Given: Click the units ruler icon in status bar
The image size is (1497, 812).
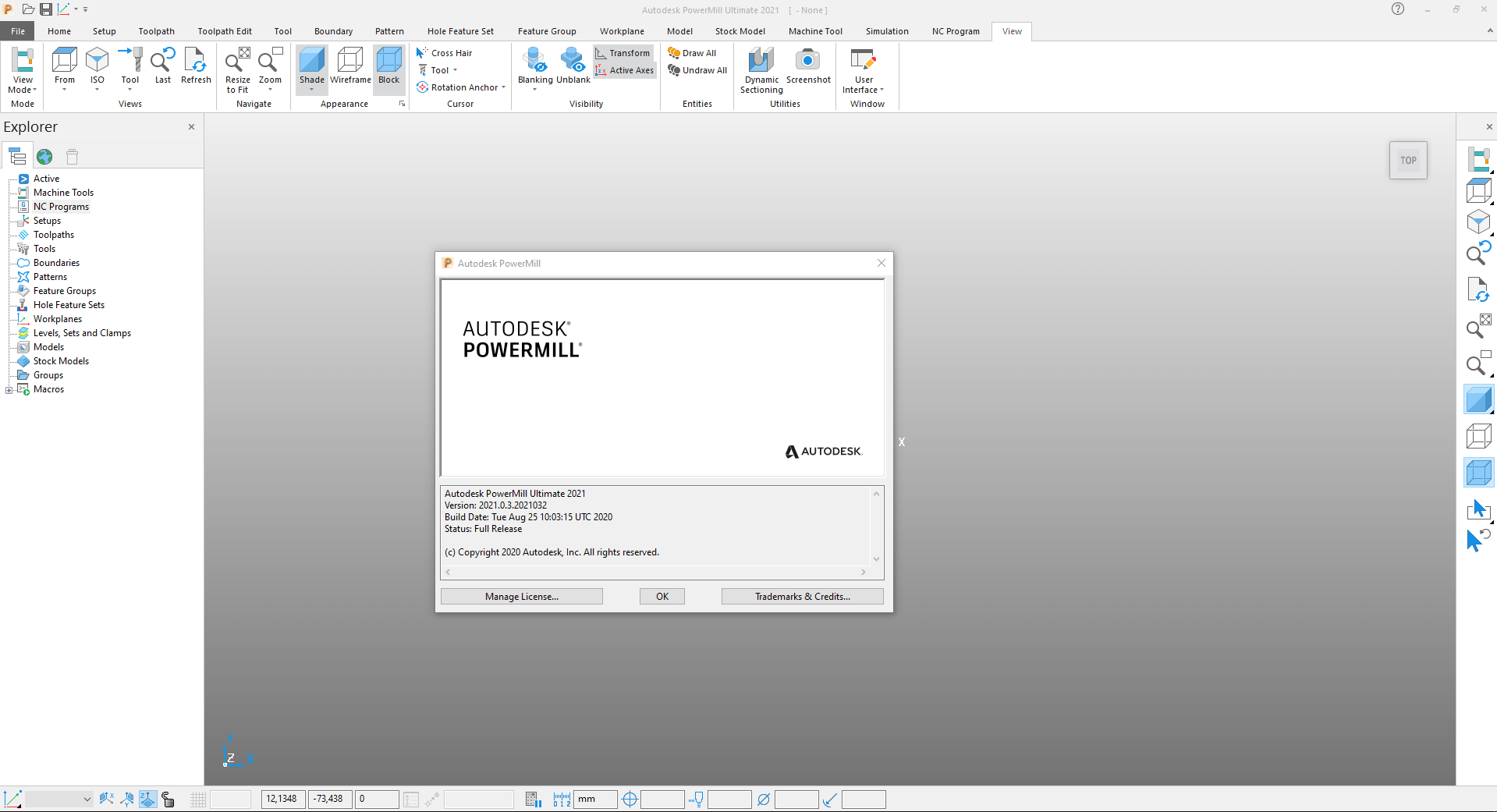Looking at the screenshot, I should 562,800.
